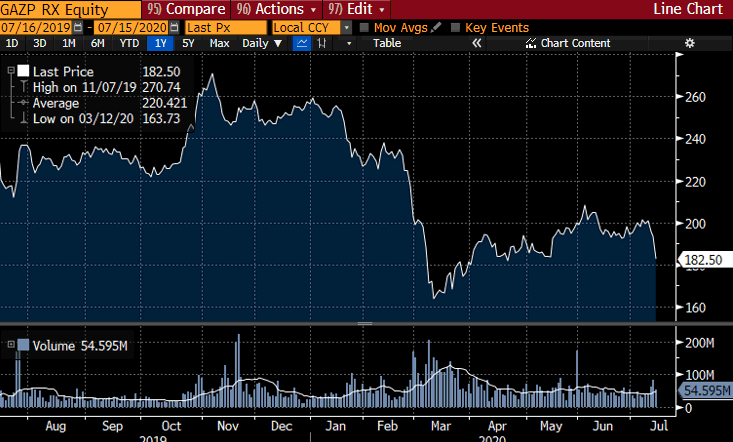Viewport: 733px width, 442px height.
Task: Click the Volume legend expand icon
Action: coord(11,345)
